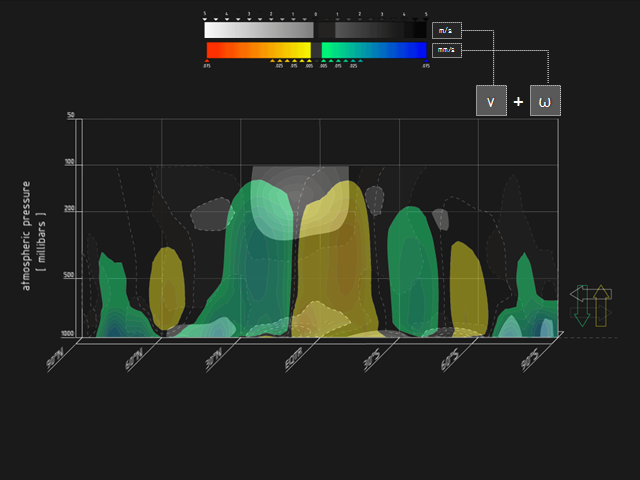Click the dark gray-to-black gradient legend bar

pyautogui.click(x=374, y=31)
